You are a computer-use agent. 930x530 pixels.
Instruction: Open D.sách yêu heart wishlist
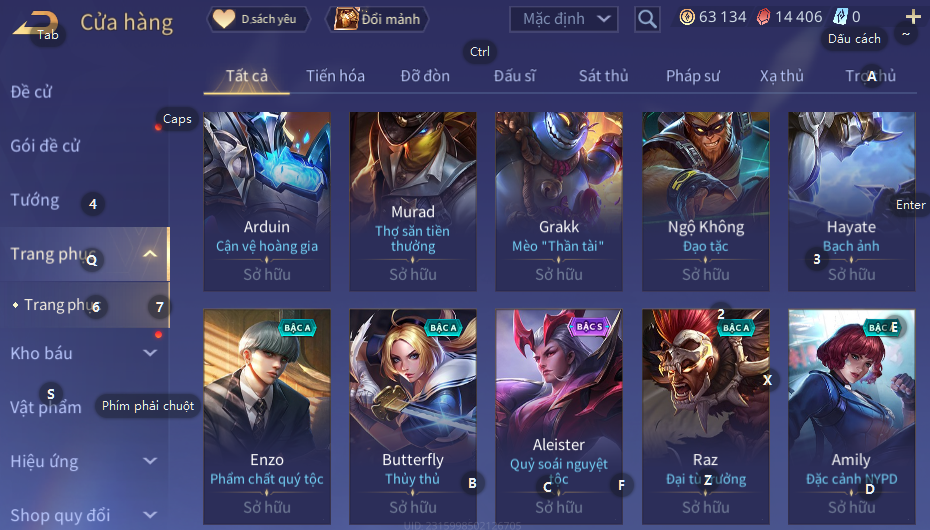coord(259,19)
